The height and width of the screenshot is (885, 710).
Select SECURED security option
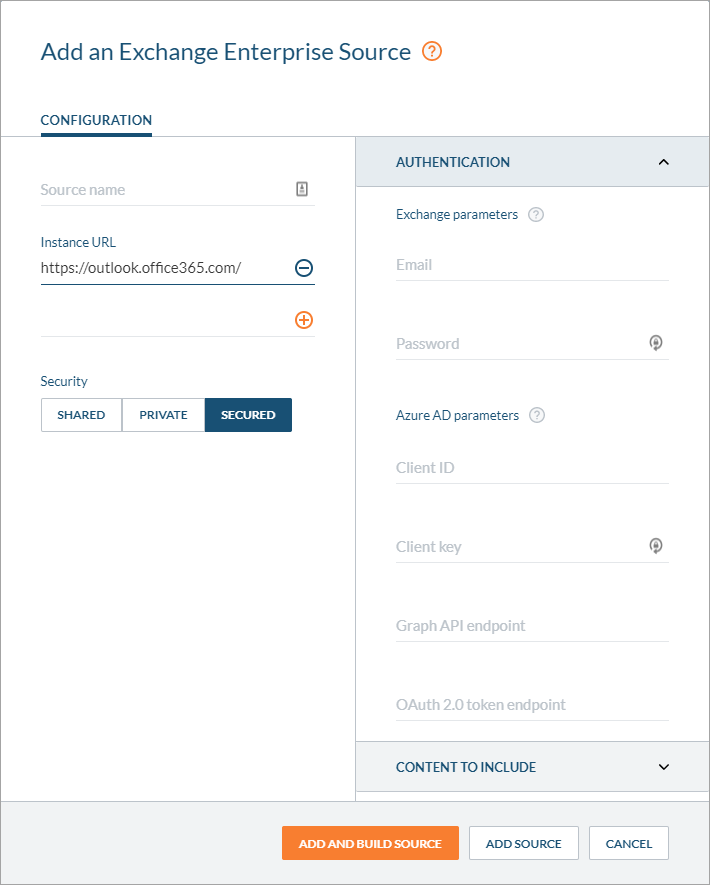(248, 415)
